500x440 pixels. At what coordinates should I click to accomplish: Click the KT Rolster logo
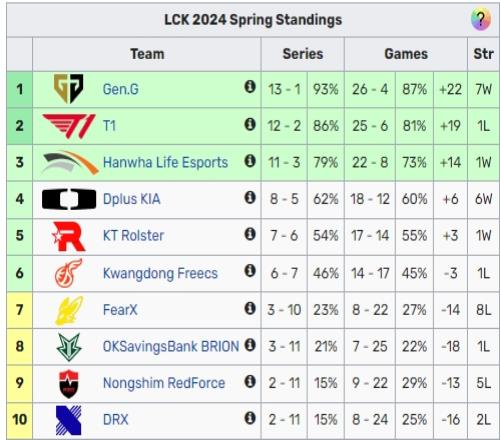coord(69,236)
